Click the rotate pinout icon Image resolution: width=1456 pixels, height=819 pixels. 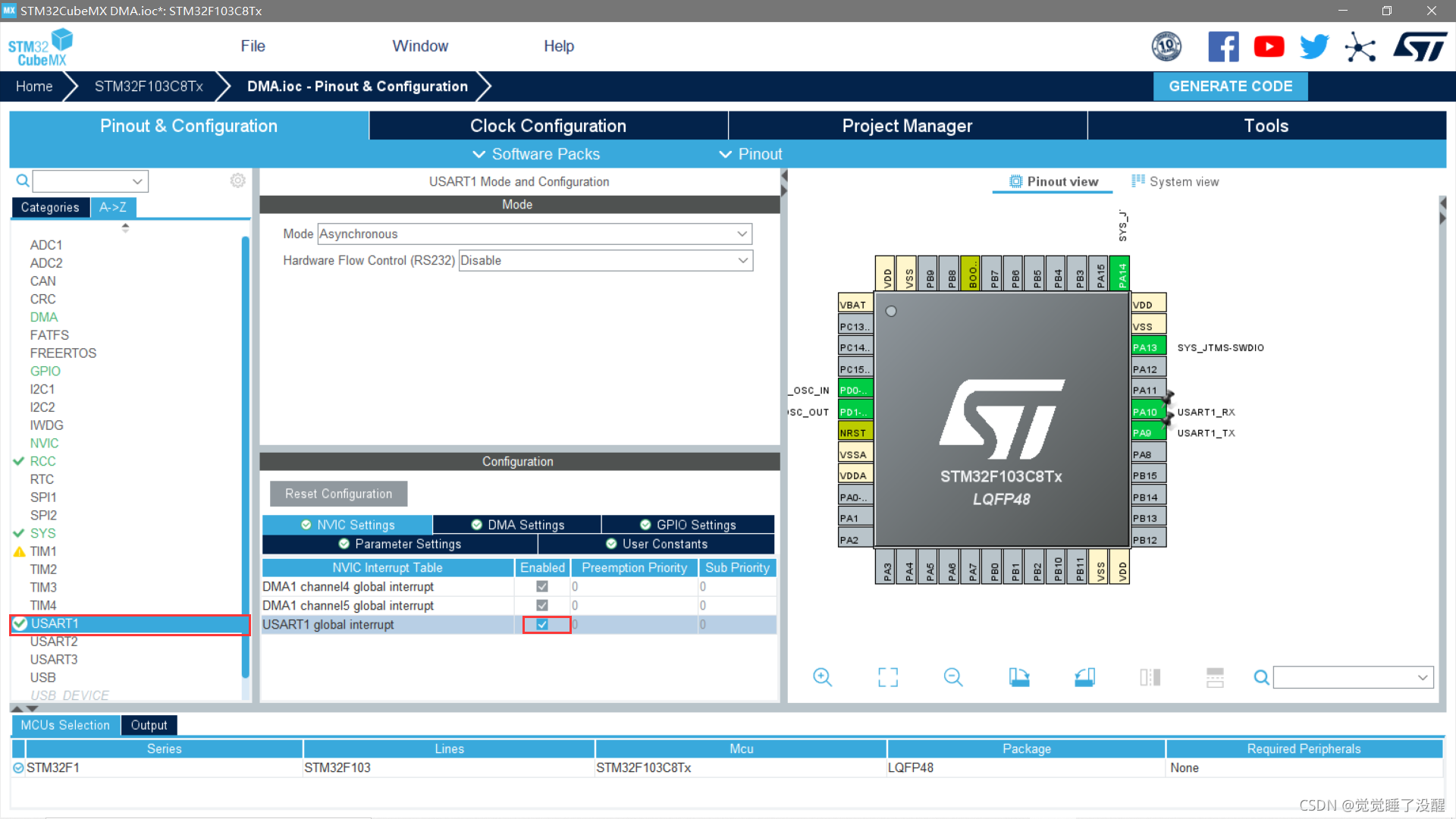pyautogui.click(x=1018, y=677)
